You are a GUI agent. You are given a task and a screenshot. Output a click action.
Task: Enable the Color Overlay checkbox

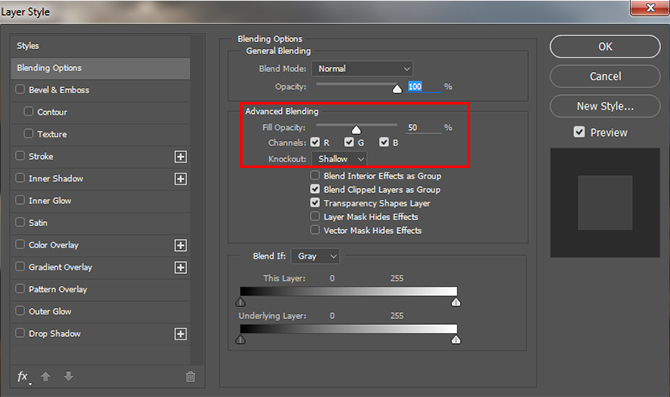click(x=20, y=244)
